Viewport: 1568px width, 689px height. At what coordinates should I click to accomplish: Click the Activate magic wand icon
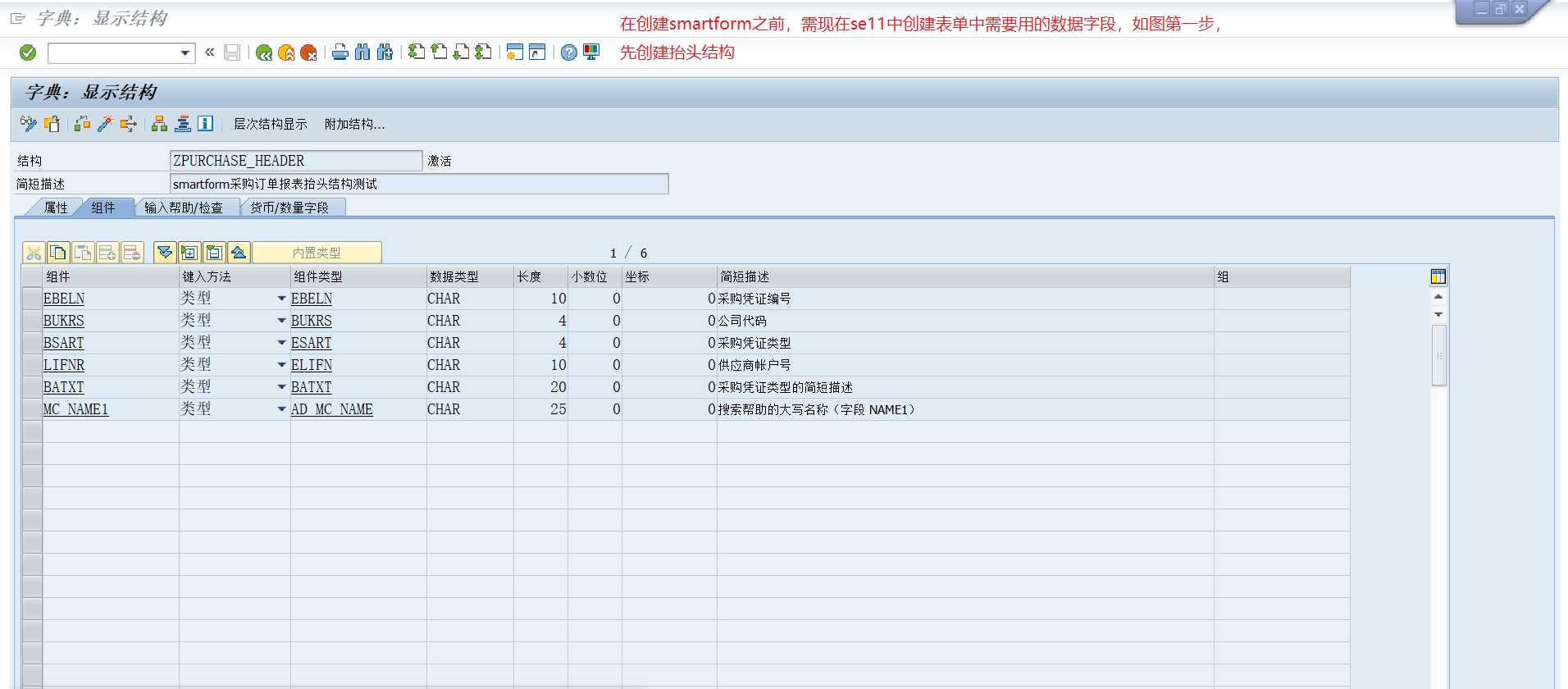(x=105, y=124)
